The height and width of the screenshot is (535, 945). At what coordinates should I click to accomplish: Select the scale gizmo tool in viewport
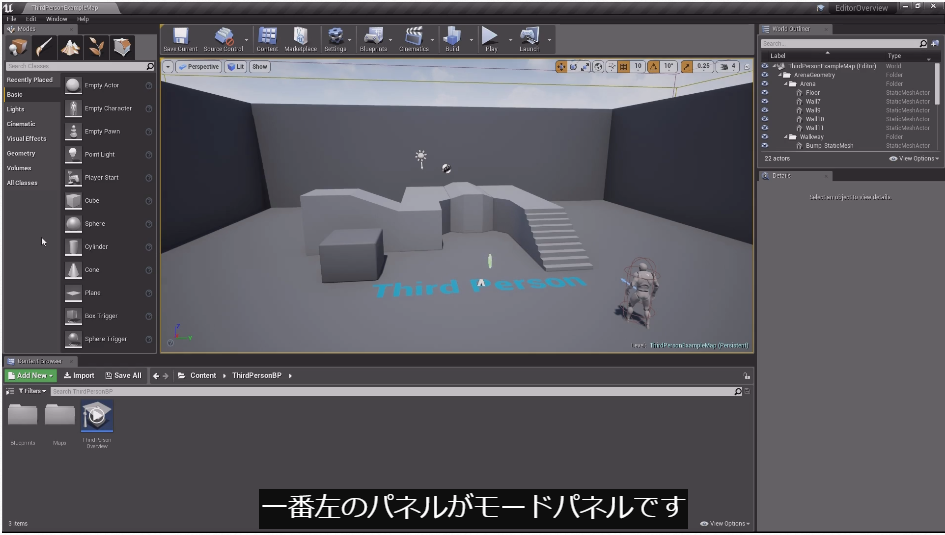click(x=585, y=67)
